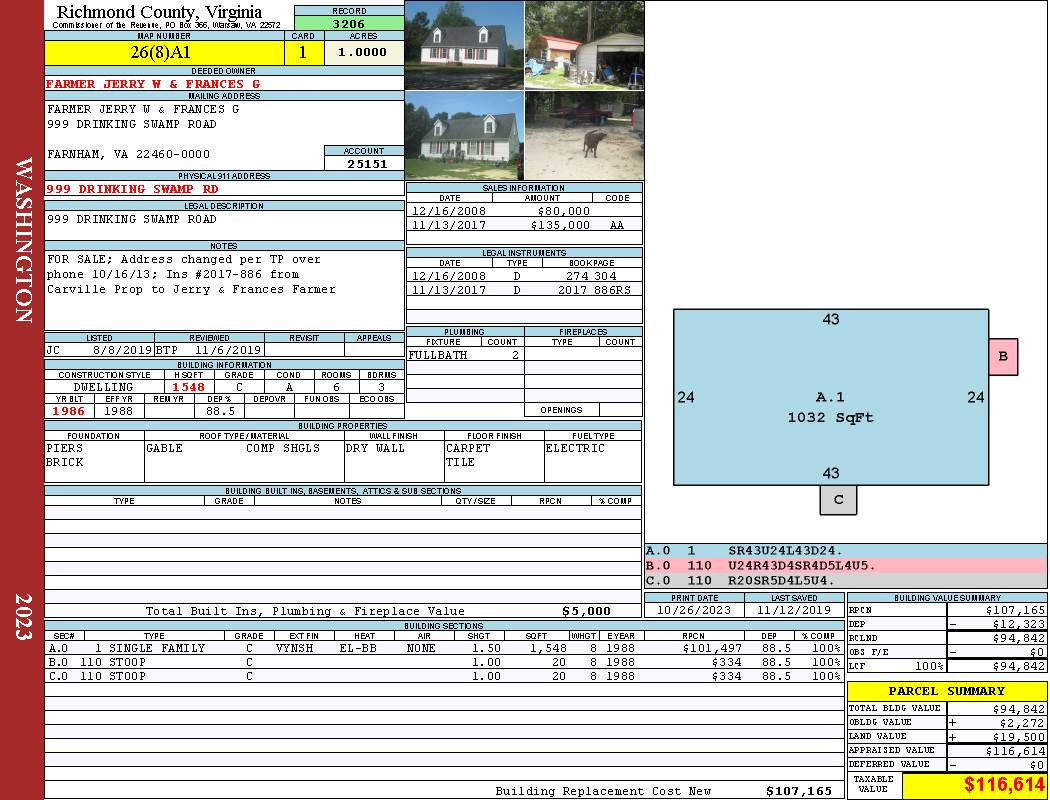The height and width of the screenshot is (800, 1050).
Task: Select pink sketch section B
Action: 1003,356
